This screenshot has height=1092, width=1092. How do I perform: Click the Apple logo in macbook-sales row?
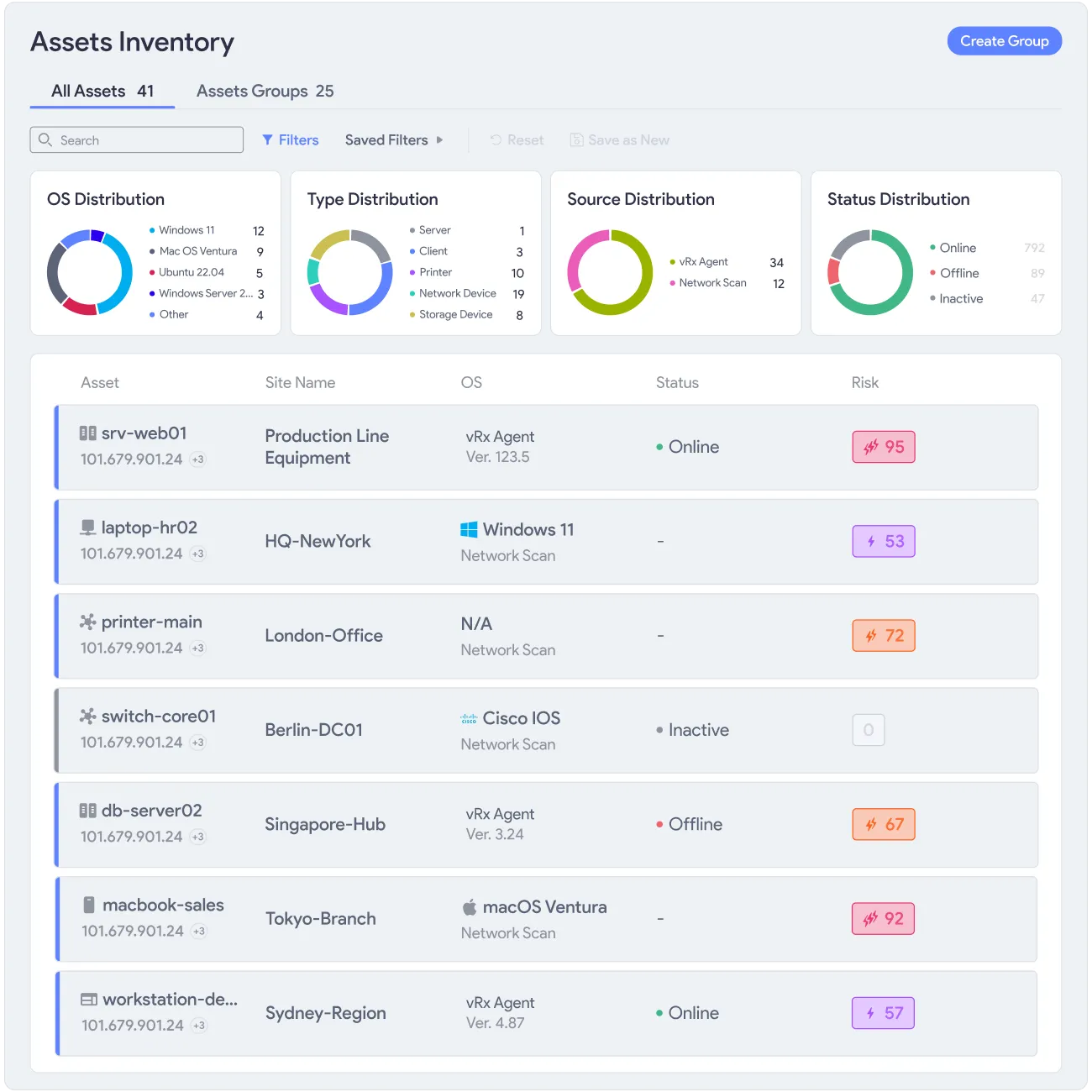(470, 906)
